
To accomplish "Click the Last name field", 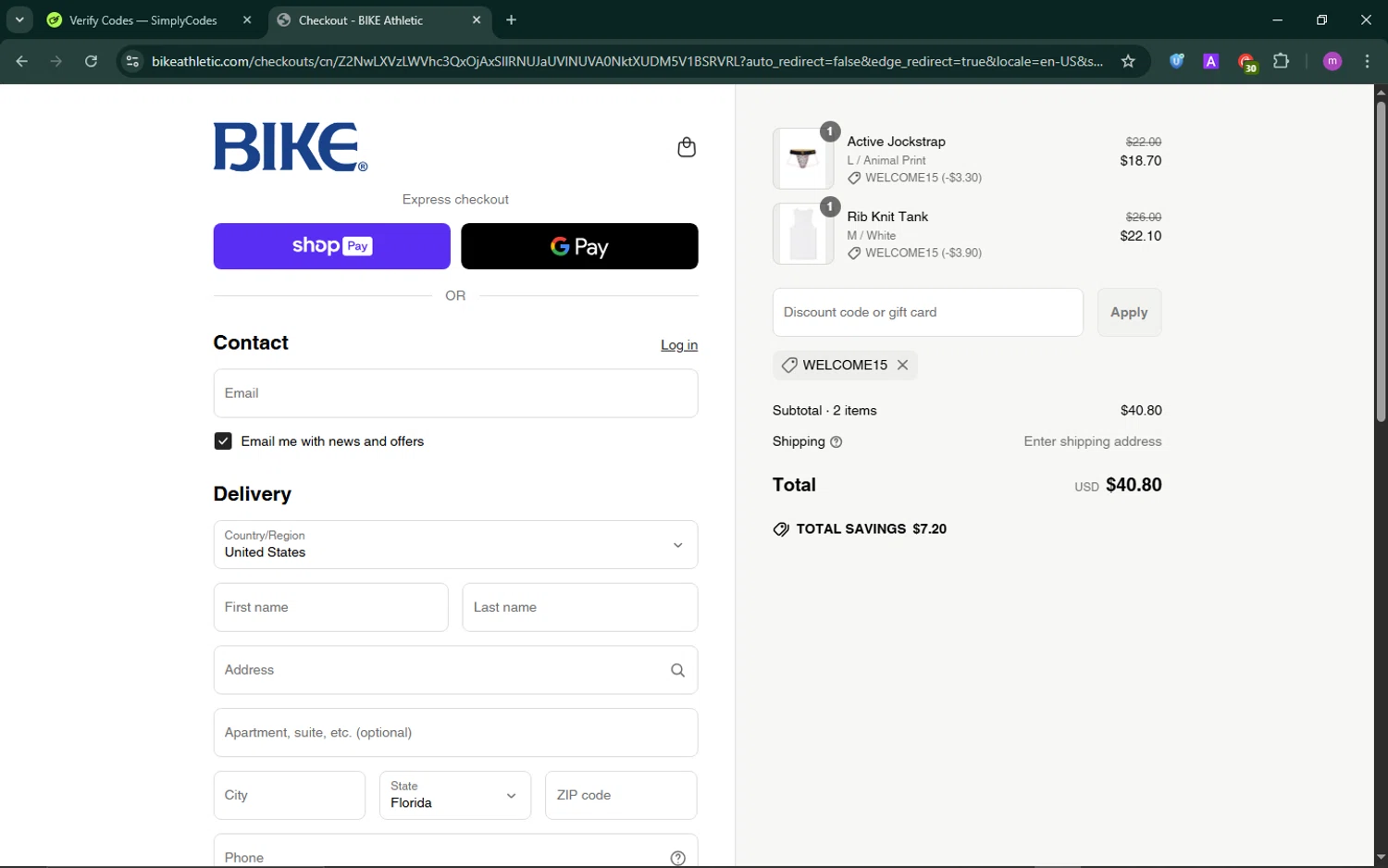I will (579, 607).
